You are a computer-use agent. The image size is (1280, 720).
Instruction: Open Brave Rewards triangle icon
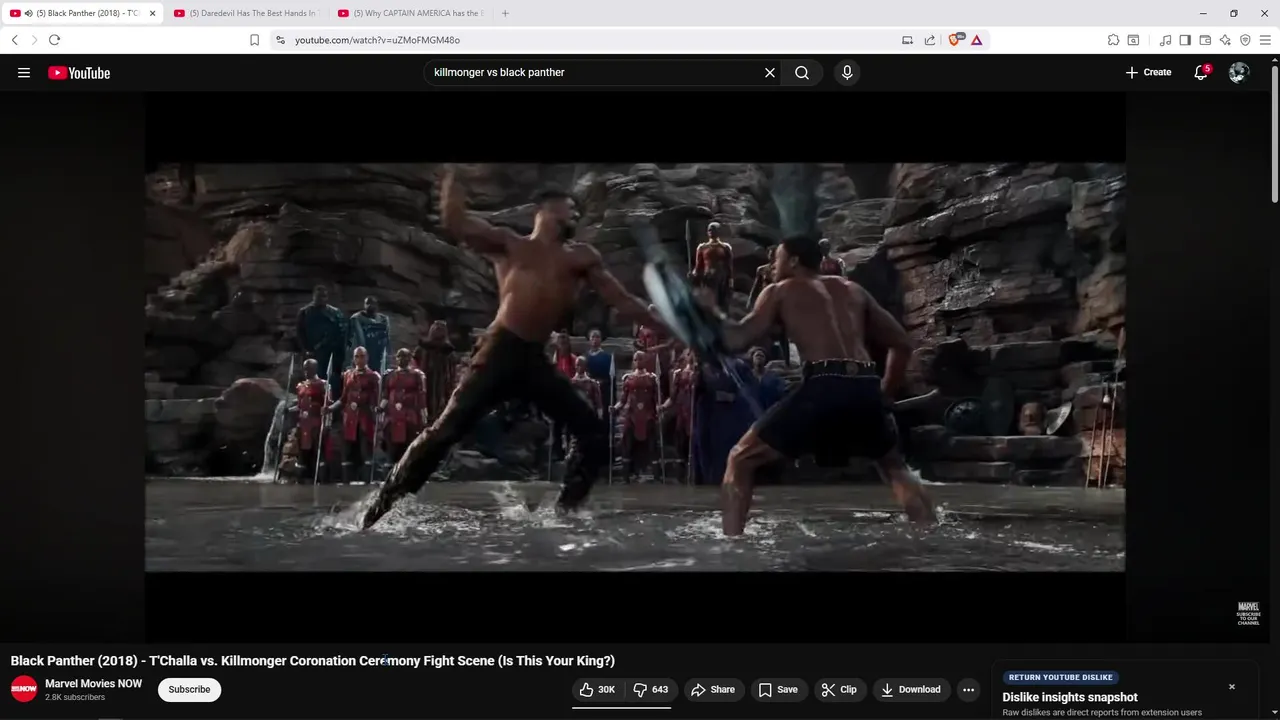point(977,40)
